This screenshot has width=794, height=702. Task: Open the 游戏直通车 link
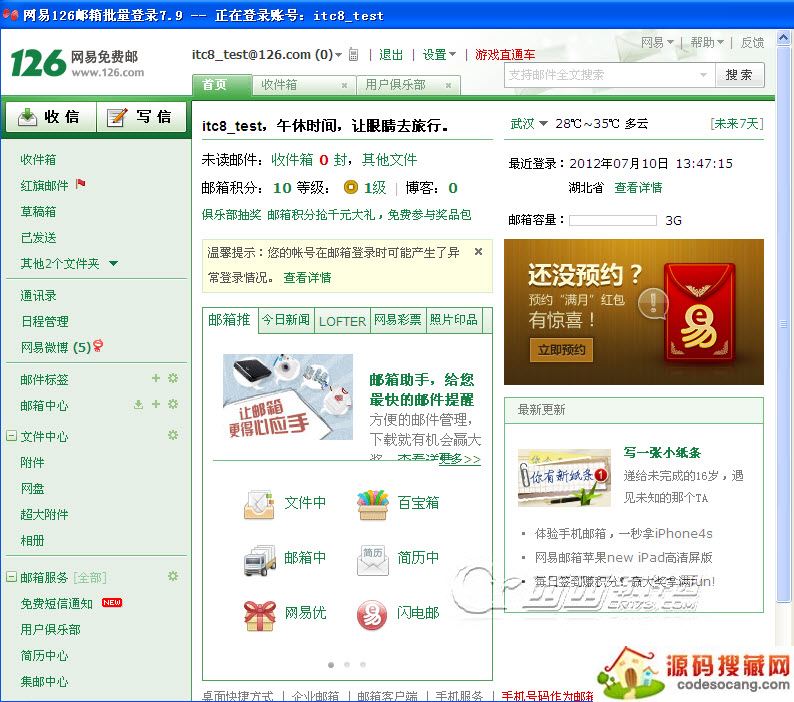click(505, 55)
